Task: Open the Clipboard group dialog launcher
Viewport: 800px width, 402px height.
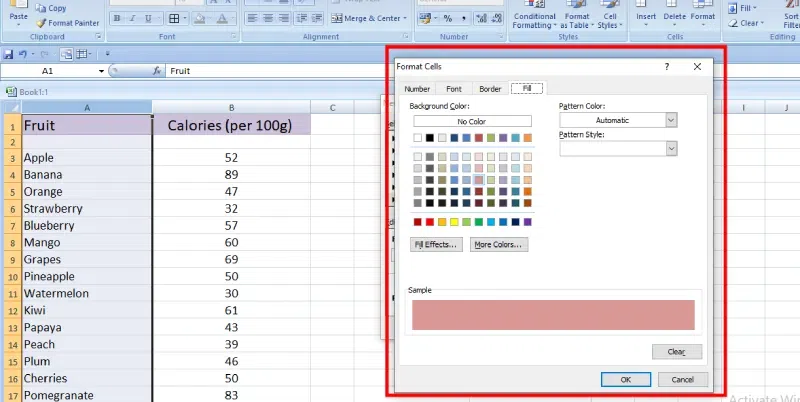Action: click(x=98, y=37)
